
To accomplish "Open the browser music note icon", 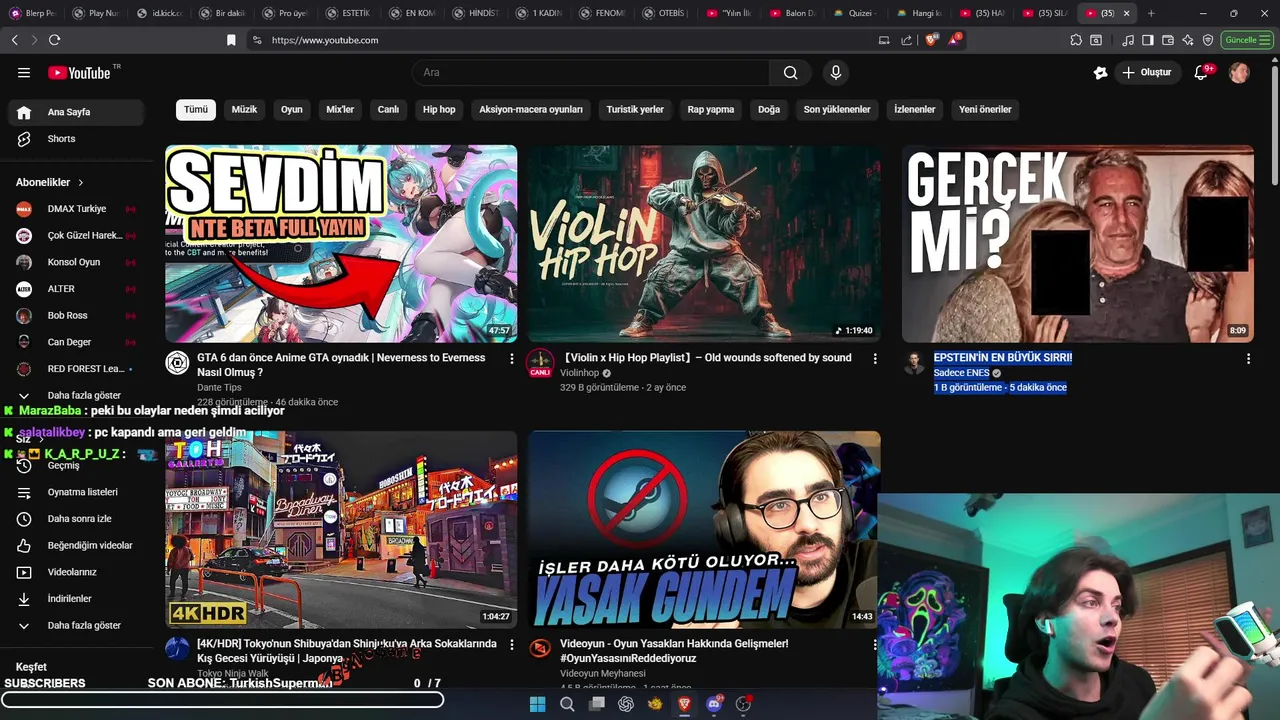I will [1128, 40].
